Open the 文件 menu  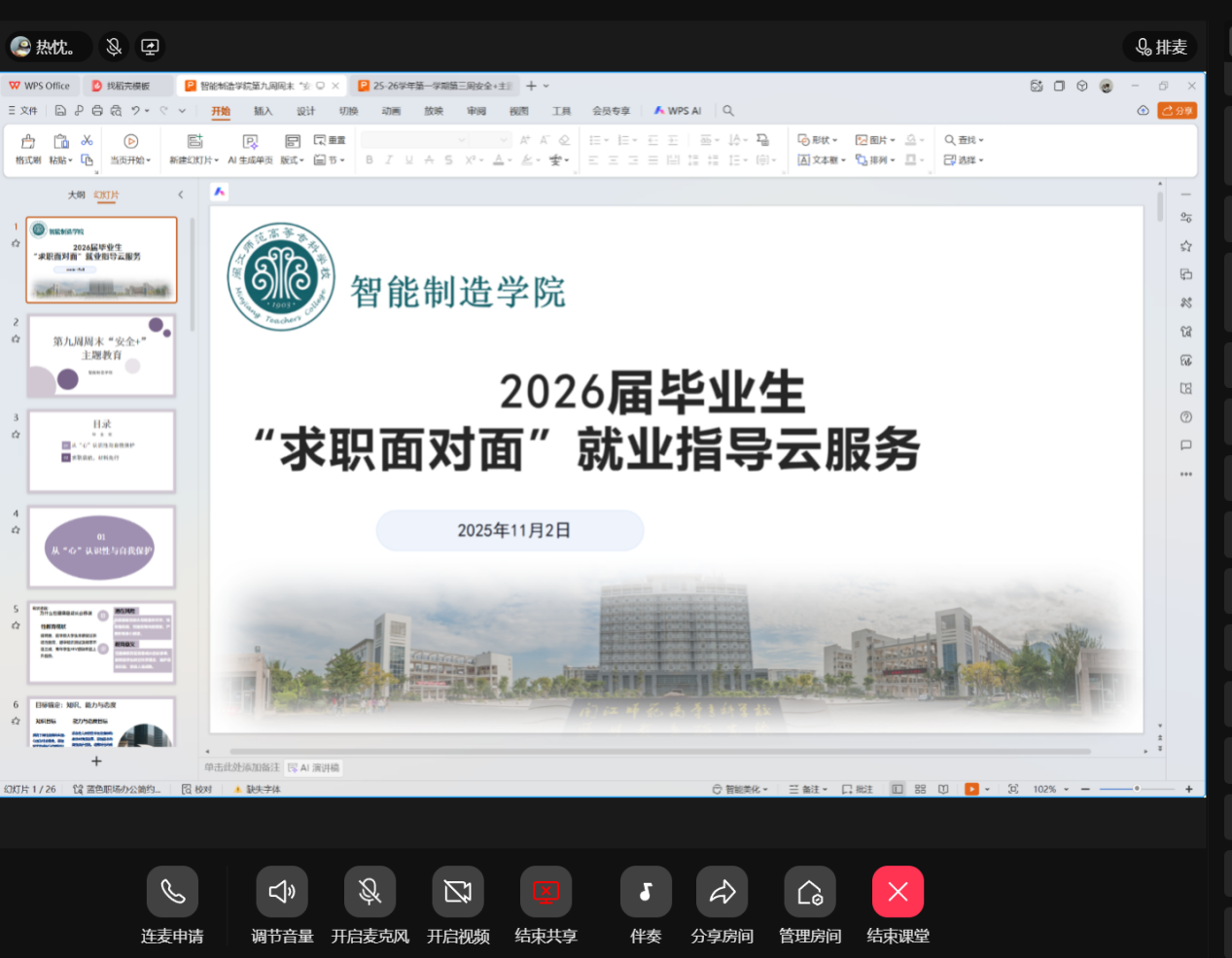tap(23, 111)
